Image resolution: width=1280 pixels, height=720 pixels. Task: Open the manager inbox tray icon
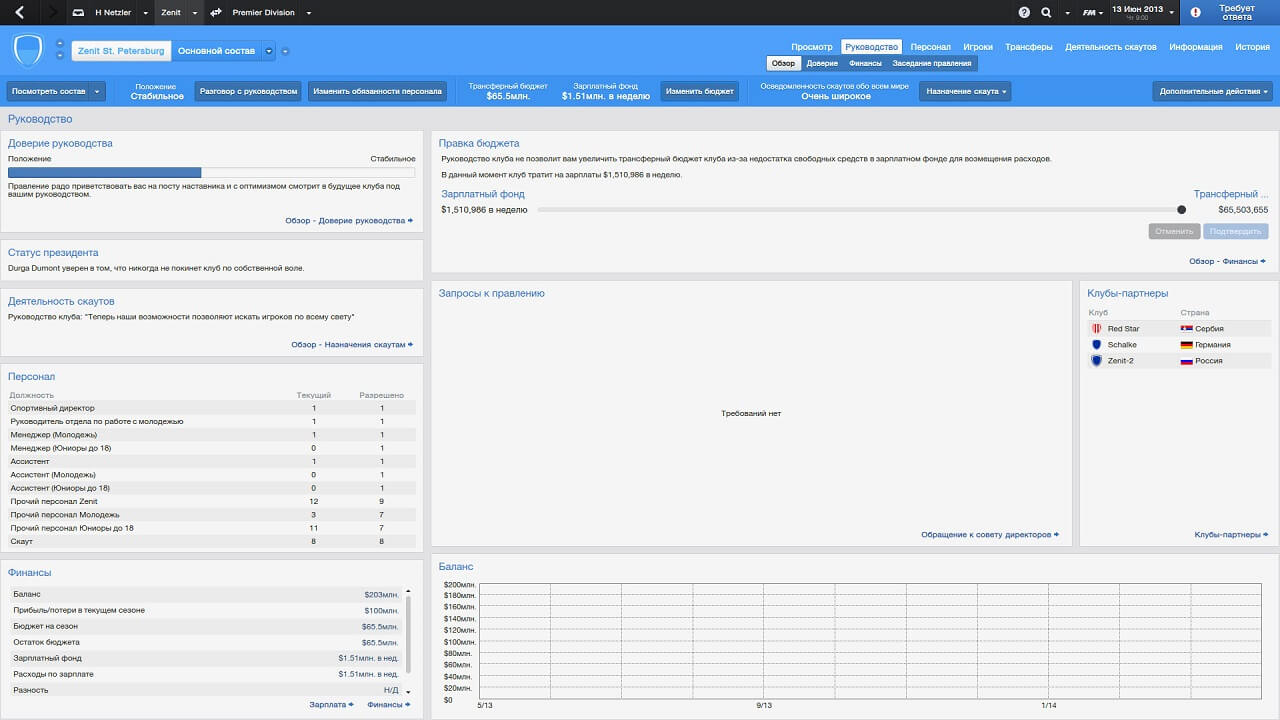pyautogui.click(x=79, y=13)
